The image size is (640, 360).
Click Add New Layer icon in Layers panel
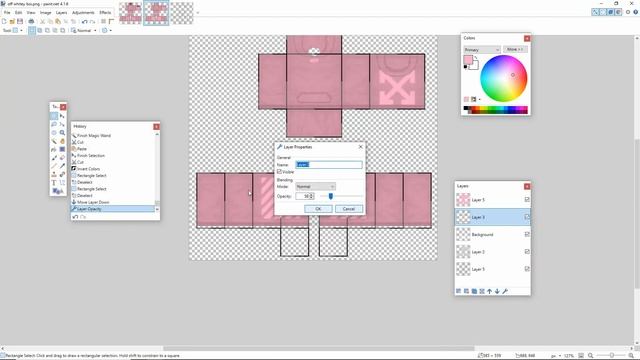pyautogui.click(x=458, y=291)
